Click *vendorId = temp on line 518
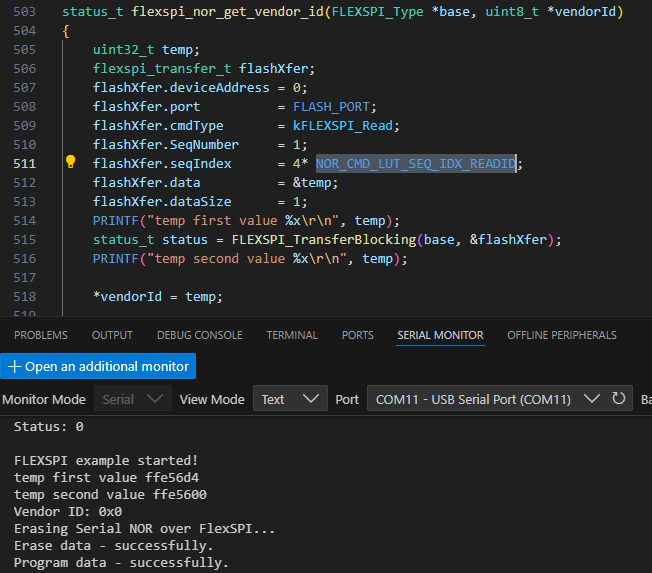This screenshot has width=652, height=573. pos(158,297)
